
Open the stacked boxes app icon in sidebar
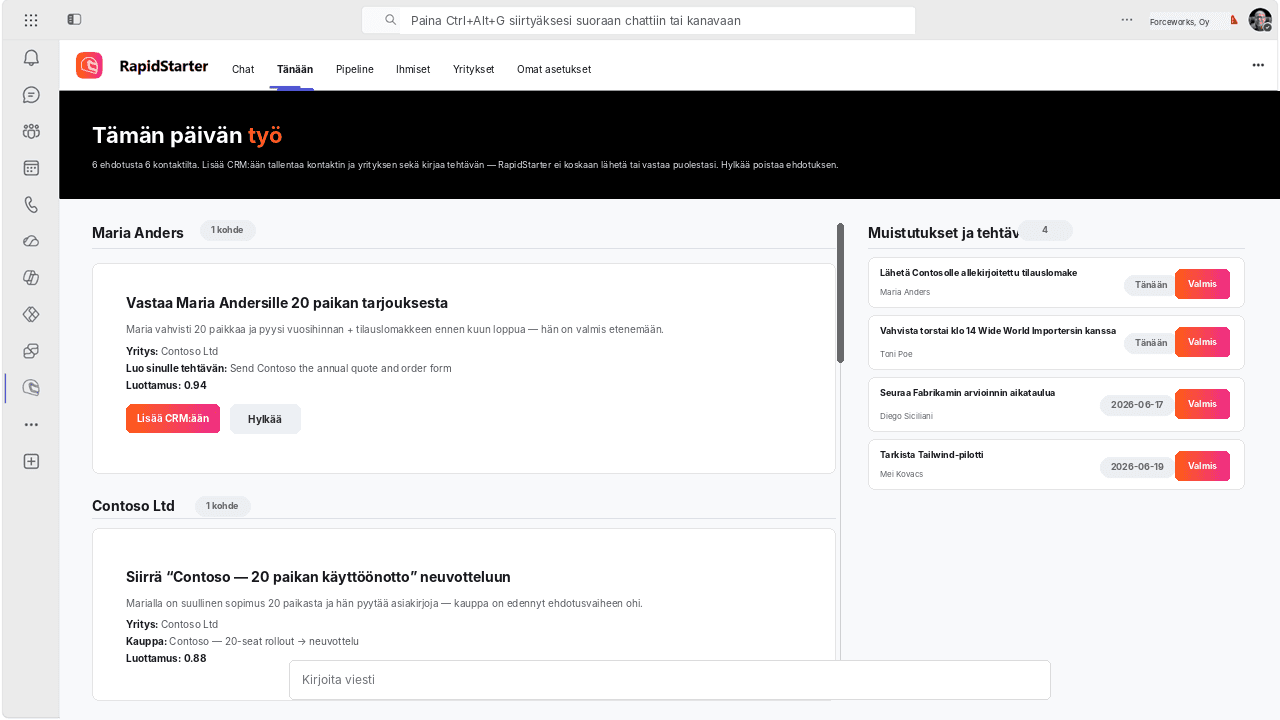(x=31, y=351)
